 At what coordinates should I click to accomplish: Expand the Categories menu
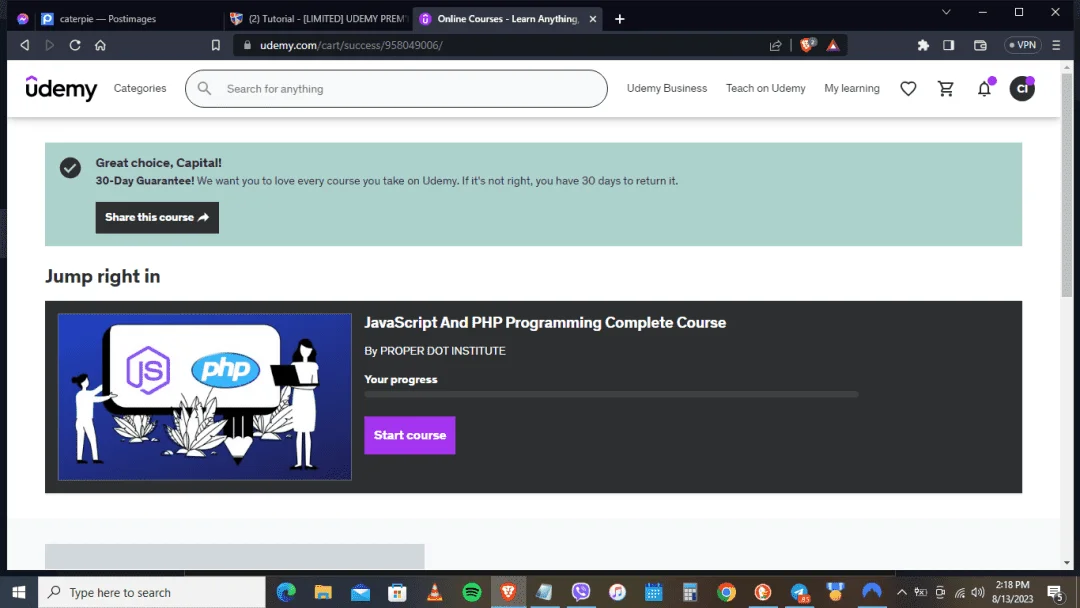[x=140, y=88]
